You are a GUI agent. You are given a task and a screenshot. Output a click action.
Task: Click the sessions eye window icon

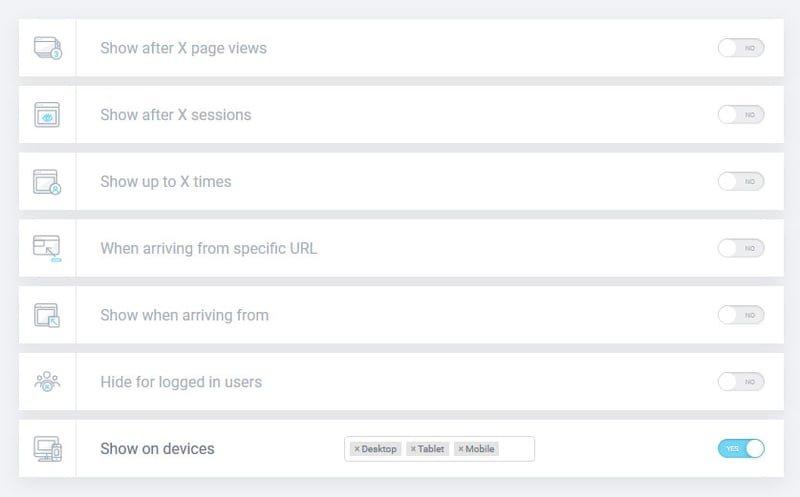(47, 114)
